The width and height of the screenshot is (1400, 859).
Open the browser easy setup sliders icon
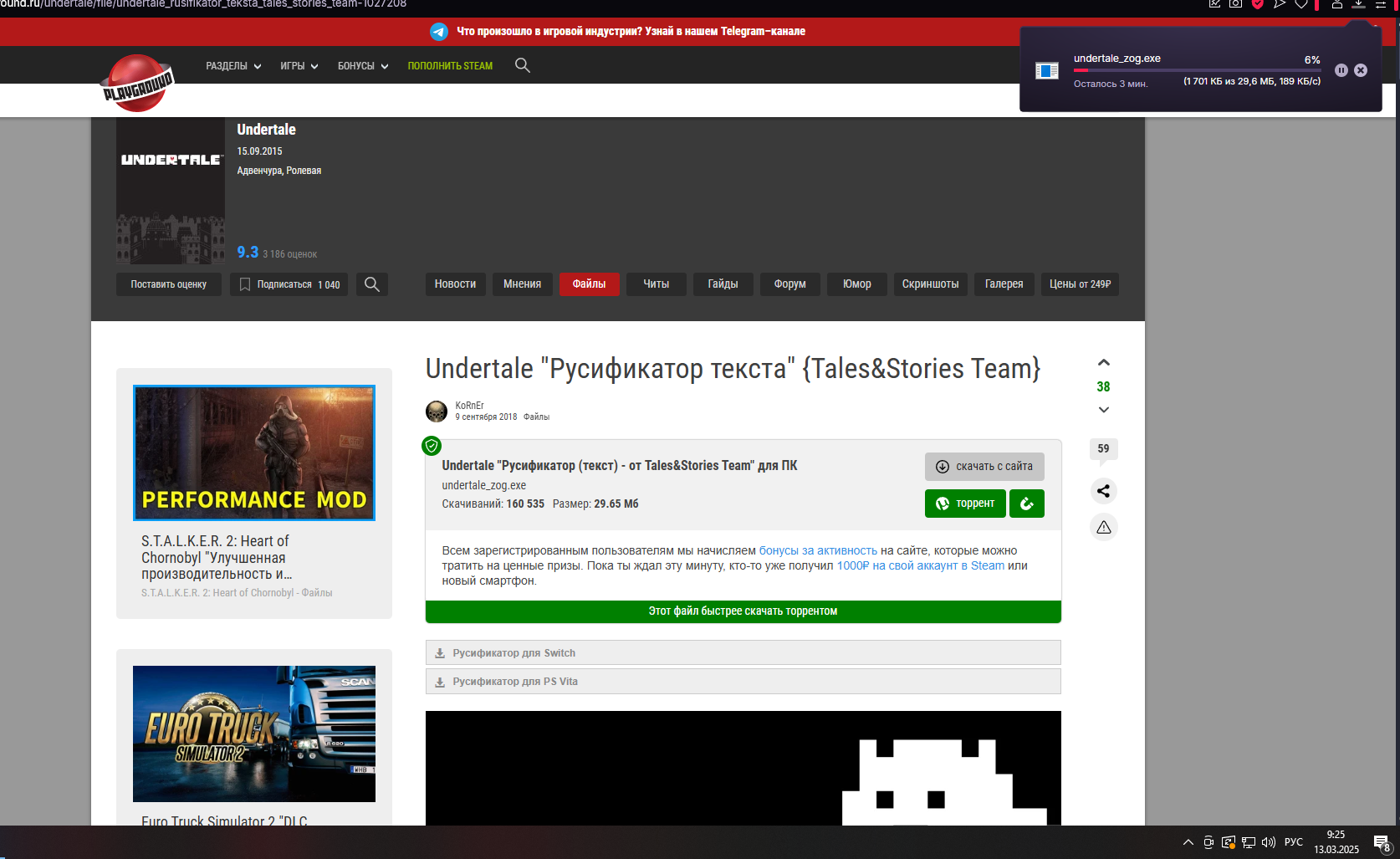point(1381,4)
